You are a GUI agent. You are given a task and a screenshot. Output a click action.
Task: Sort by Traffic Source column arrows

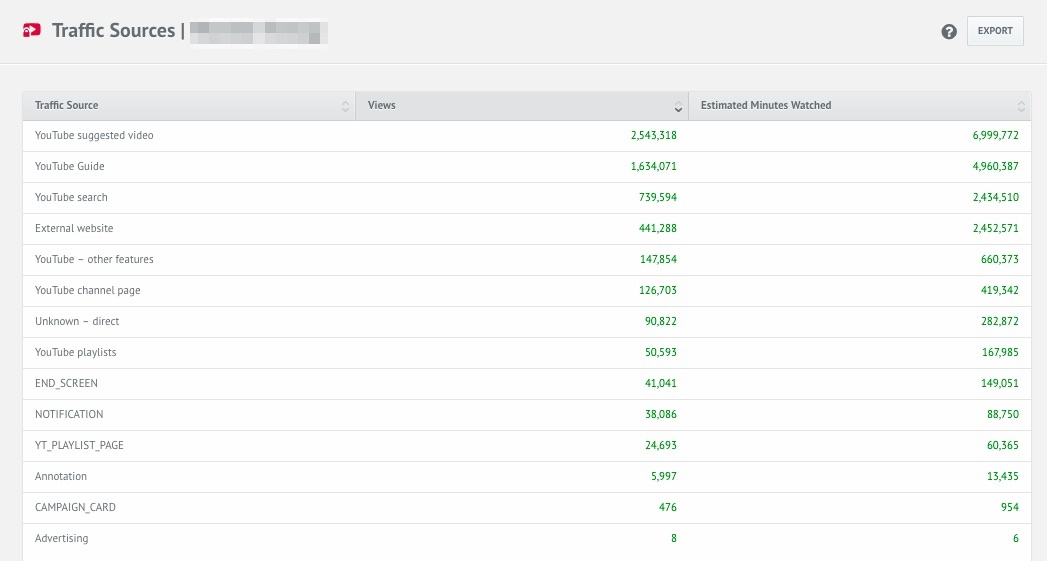[x=345, y=106]
